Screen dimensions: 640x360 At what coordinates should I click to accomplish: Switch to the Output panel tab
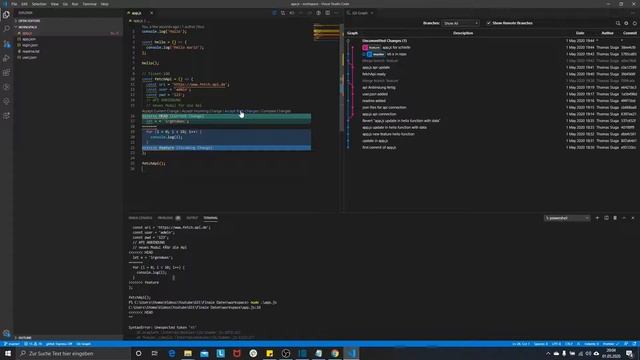pyautogui.click(x=192, y=218)
